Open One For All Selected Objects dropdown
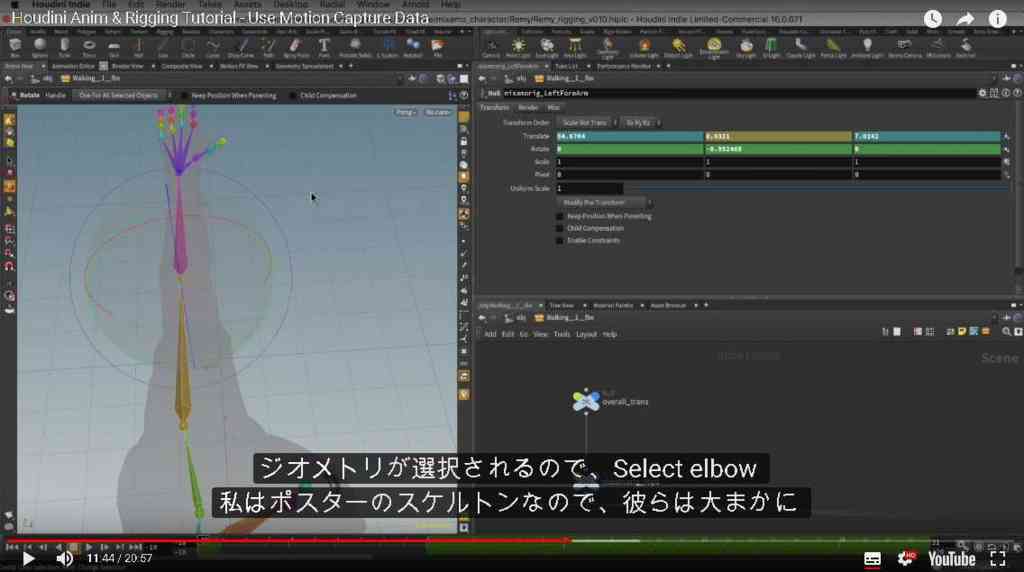Viewport: 1024px width, 572px height. coord(121,95)
